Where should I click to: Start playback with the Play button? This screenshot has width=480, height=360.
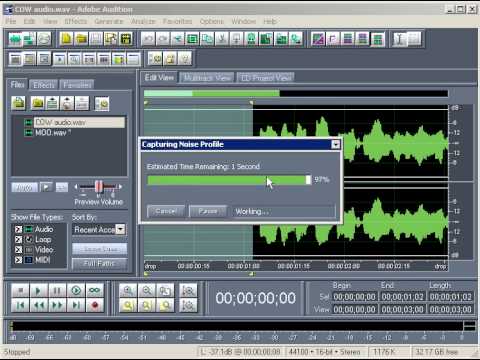pyautogui.click(x=38, y=291)
